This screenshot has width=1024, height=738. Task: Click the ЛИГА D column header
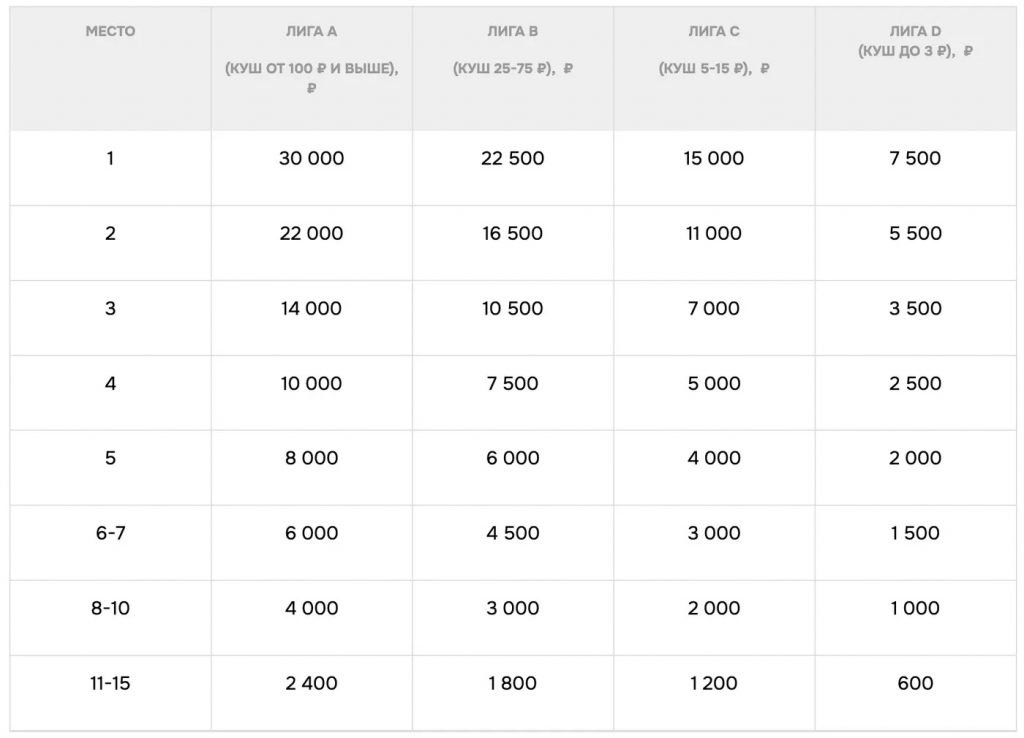[915, 32]
